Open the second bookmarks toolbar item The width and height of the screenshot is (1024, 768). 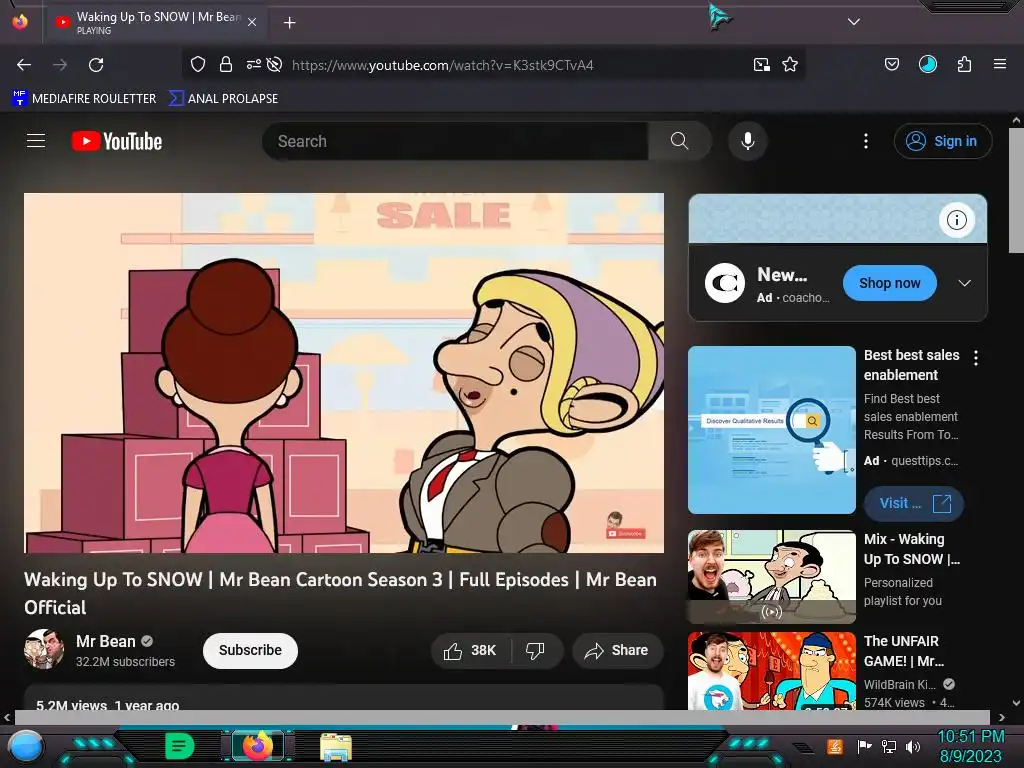pos(223,98)
